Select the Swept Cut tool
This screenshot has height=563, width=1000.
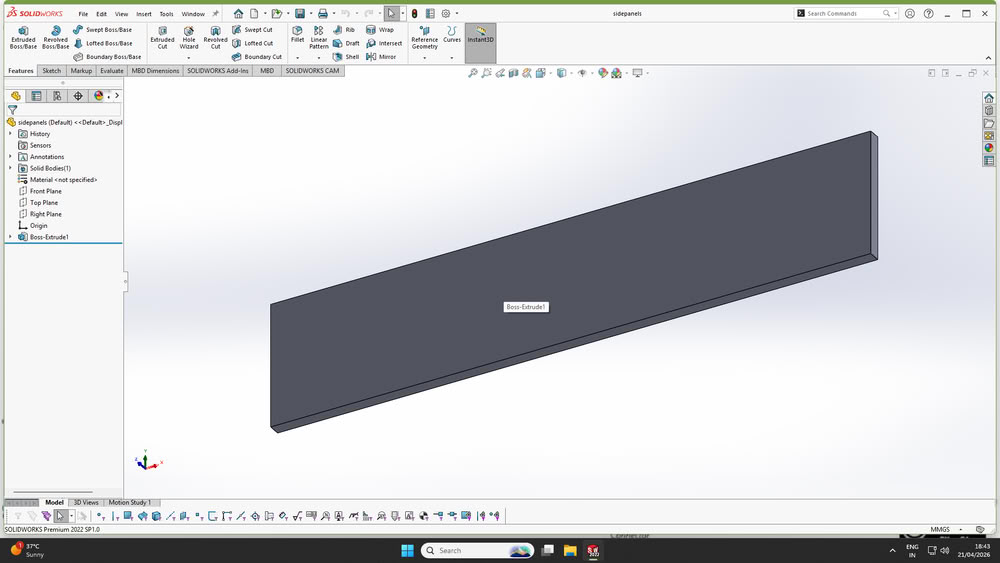(253, 29)
